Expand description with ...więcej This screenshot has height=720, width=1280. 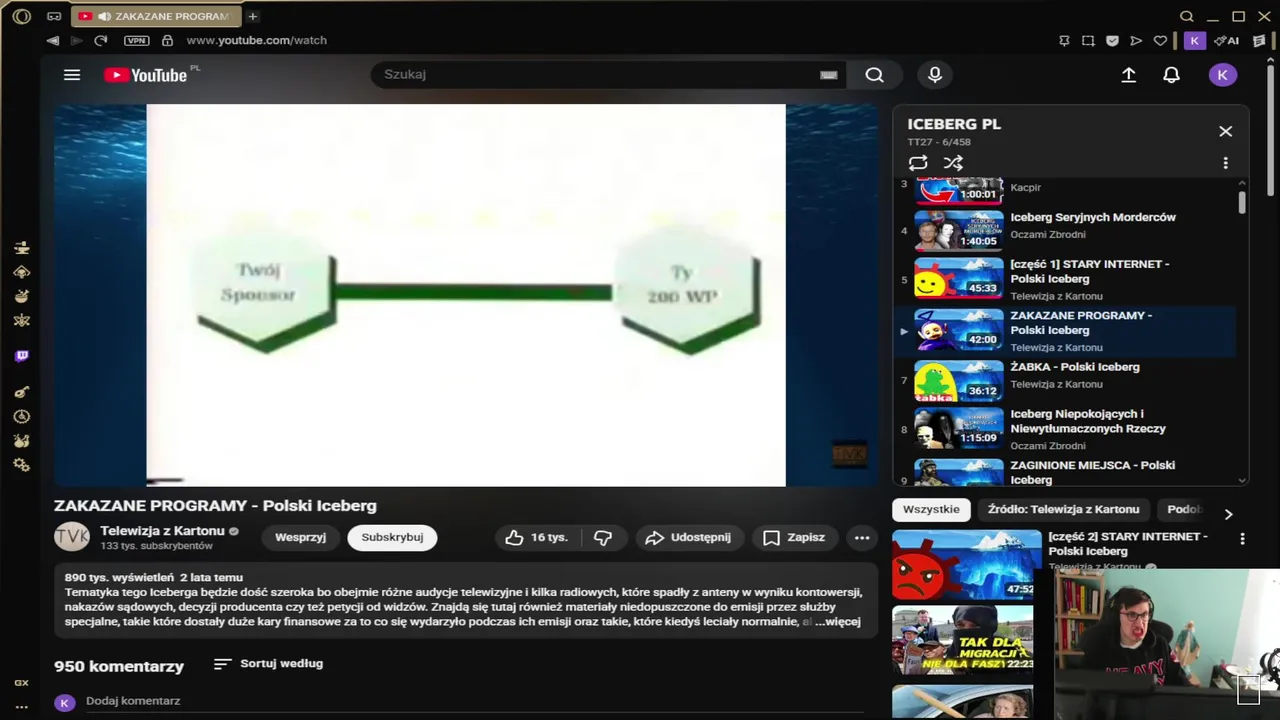[837, 622]
